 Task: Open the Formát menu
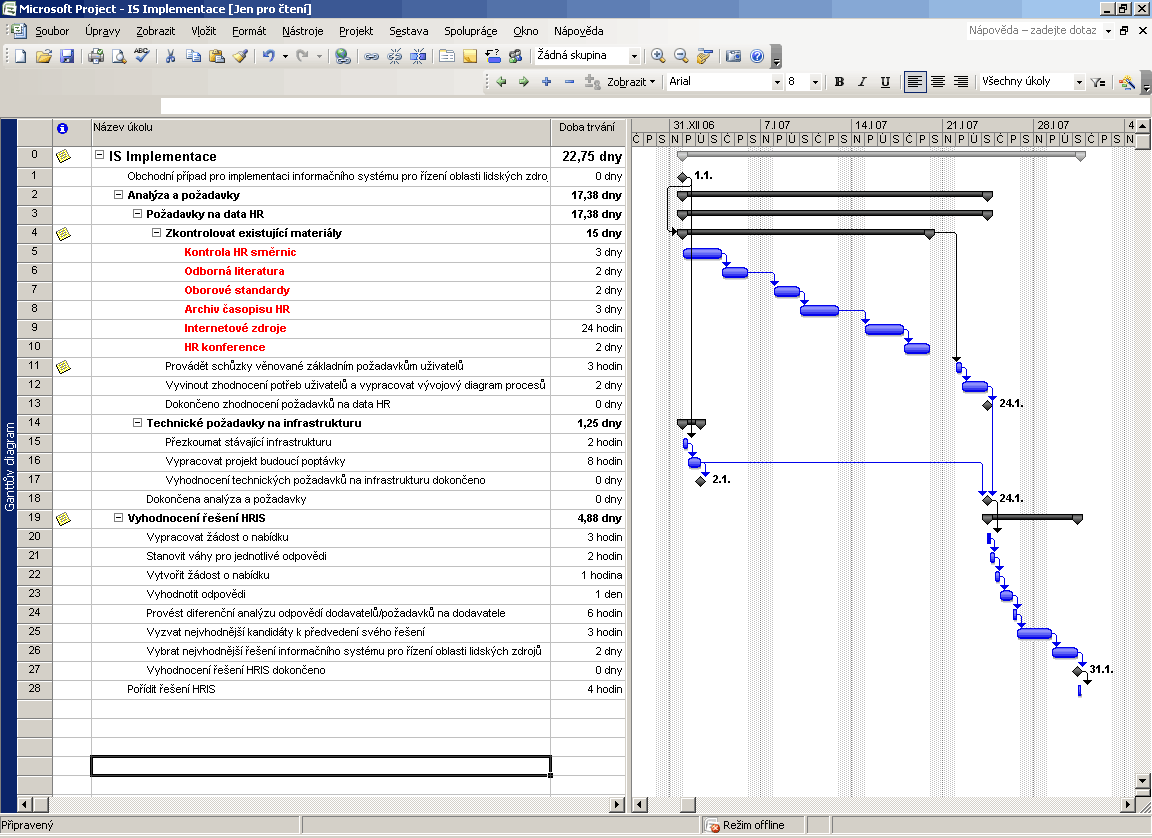[249, 31]
